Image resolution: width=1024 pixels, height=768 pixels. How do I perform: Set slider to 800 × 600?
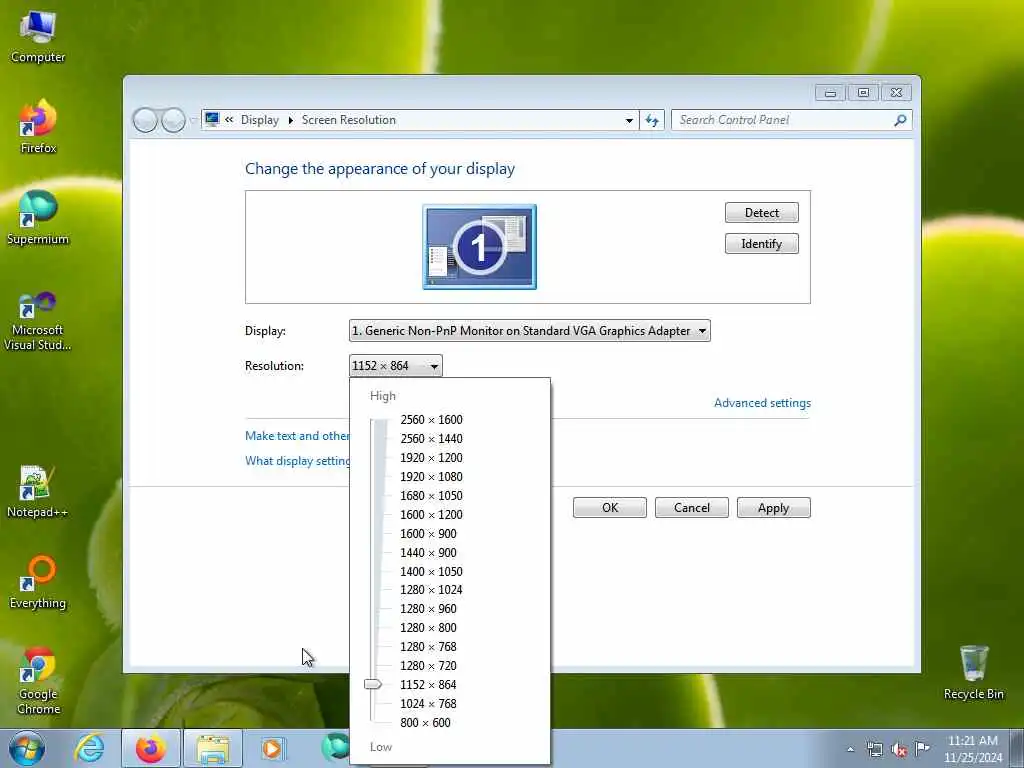(x=425, y=722)
